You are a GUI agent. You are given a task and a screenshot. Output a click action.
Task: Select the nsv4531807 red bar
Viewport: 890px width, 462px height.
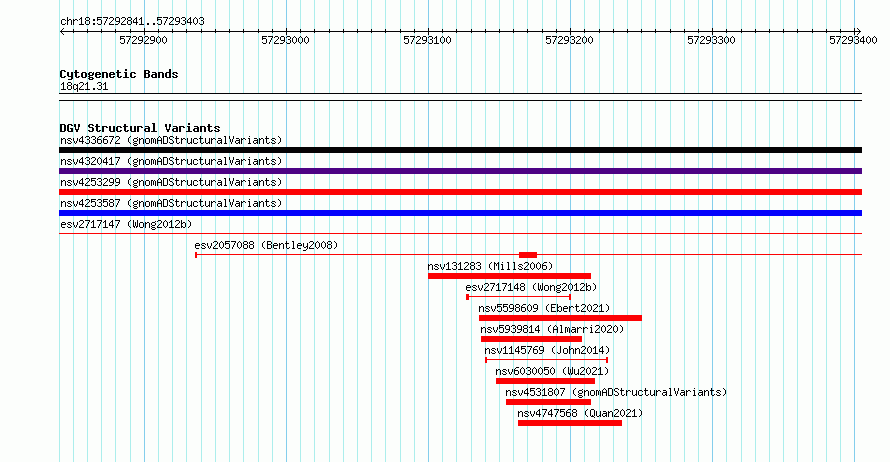[x=548, y=402]
